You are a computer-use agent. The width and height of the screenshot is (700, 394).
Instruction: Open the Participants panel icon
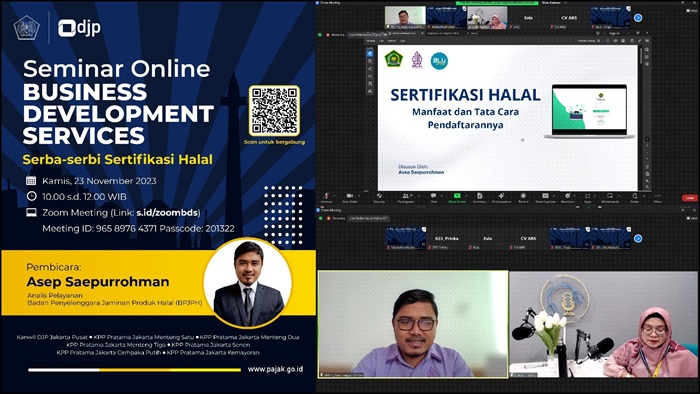[x=405, y=195]
